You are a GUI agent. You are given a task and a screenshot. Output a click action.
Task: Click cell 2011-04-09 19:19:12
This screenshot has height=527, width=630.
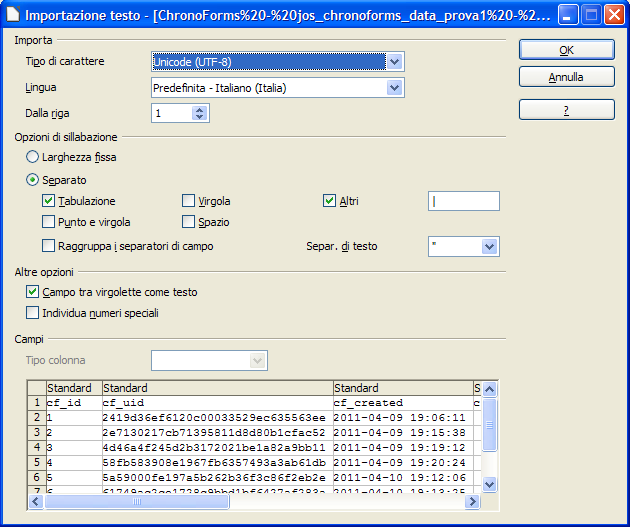(403, 447)
